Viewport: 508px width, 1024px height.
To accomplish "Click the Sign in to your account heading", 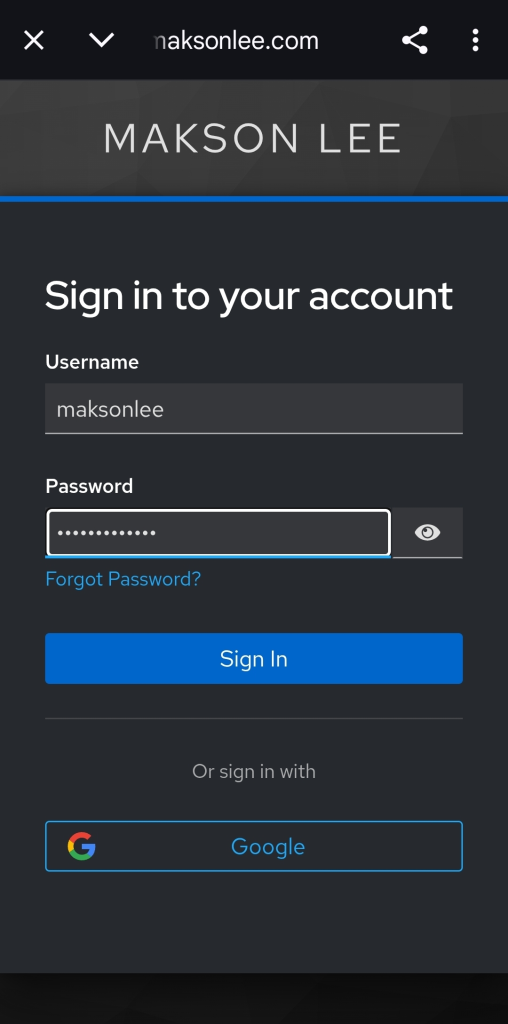I will (x=248, y=296).
